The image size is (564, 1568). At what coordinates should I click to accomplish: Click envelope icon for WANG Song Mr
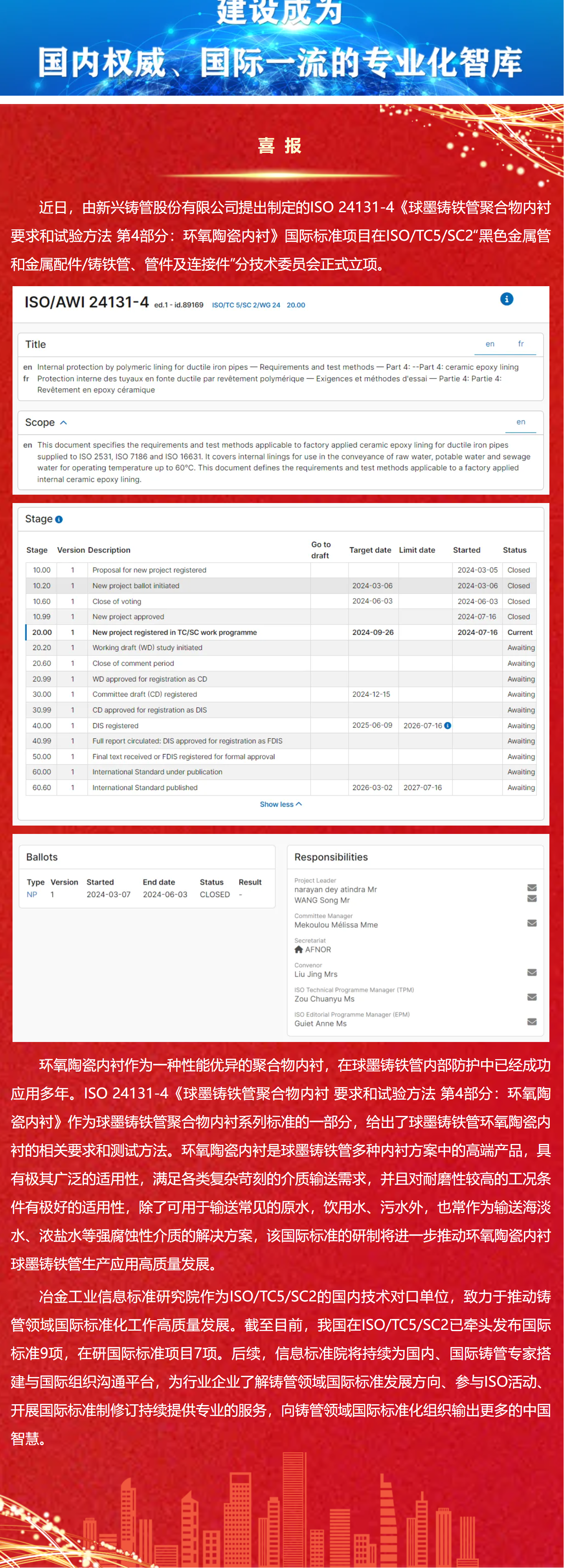click(x=532, y=899)
